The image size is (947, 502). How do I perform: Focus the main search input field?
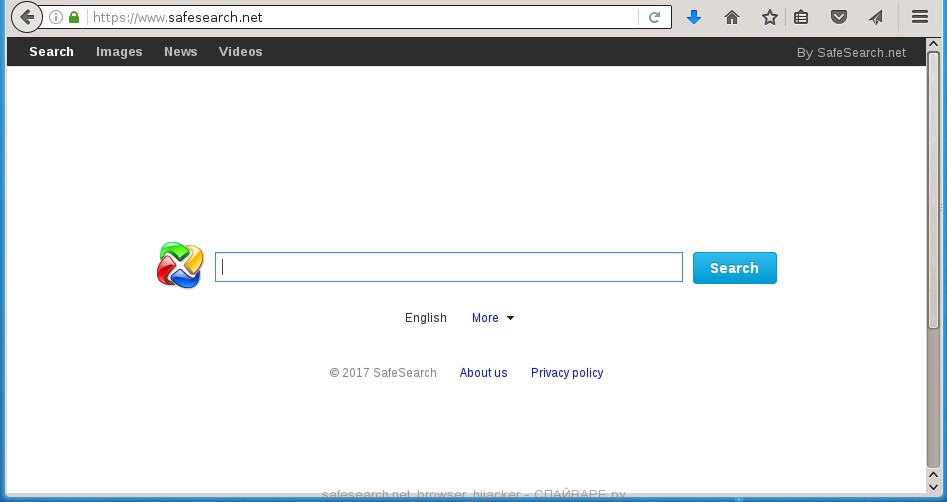tap(448, 267)
